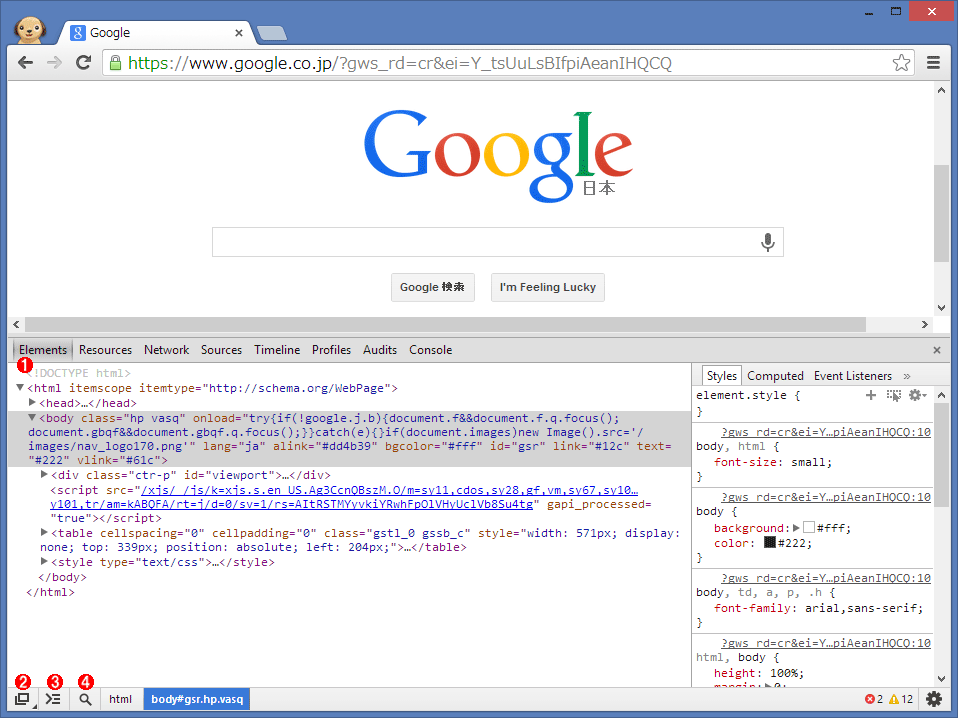Click the #222 color swatch

(770, 542)
